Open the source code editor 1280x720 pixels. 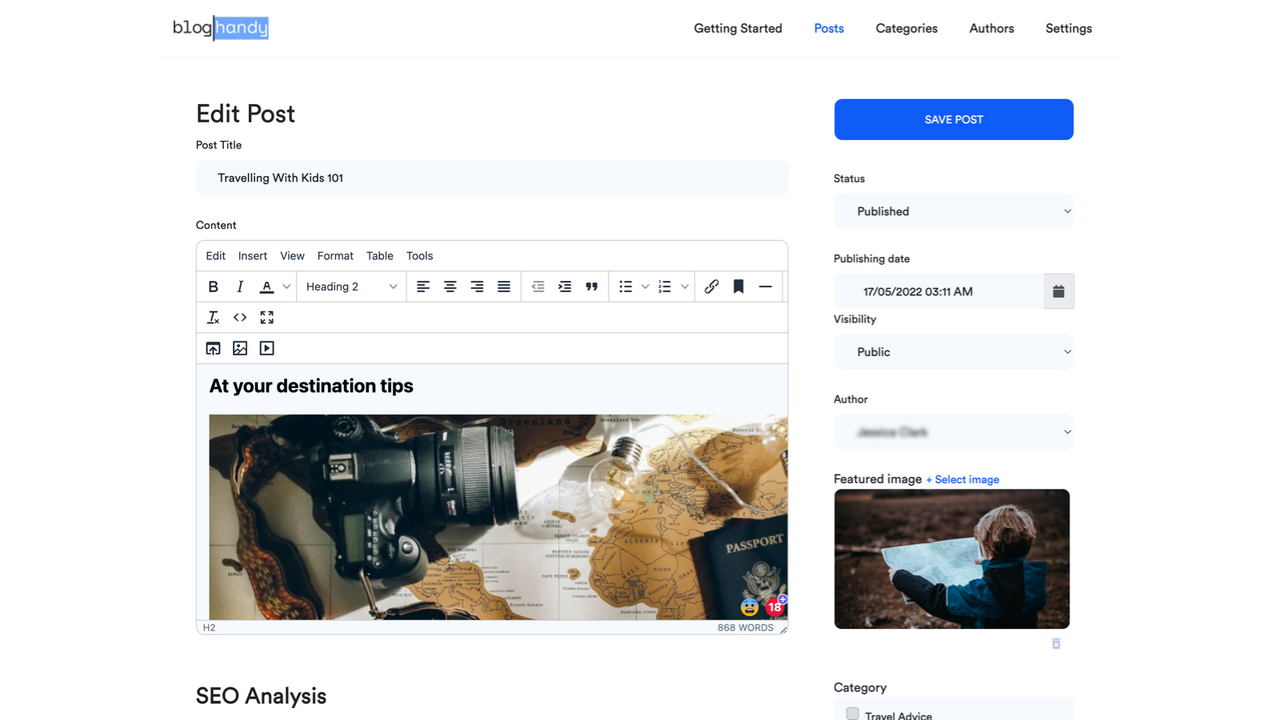(240, 317)
